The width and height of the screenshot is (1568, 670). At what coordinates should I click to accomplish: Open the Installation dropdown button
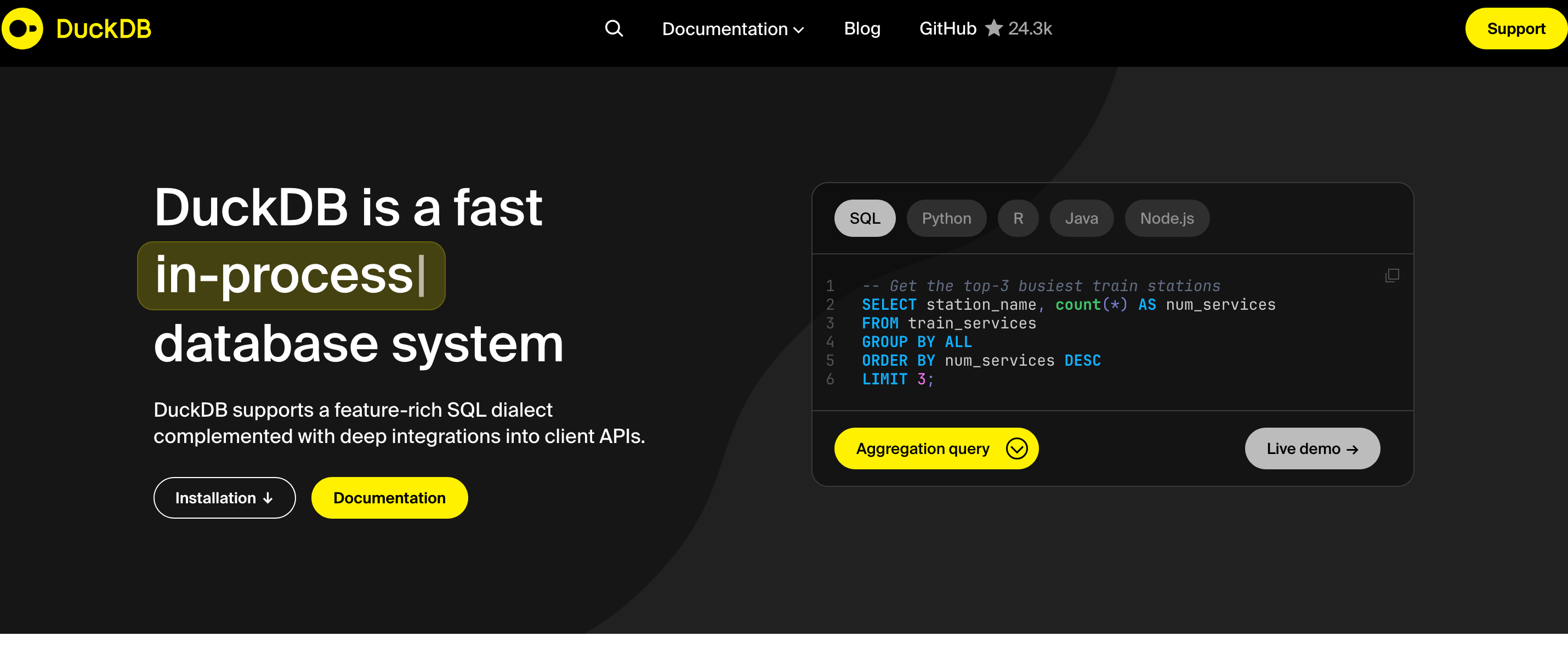[x=225, y=498]
